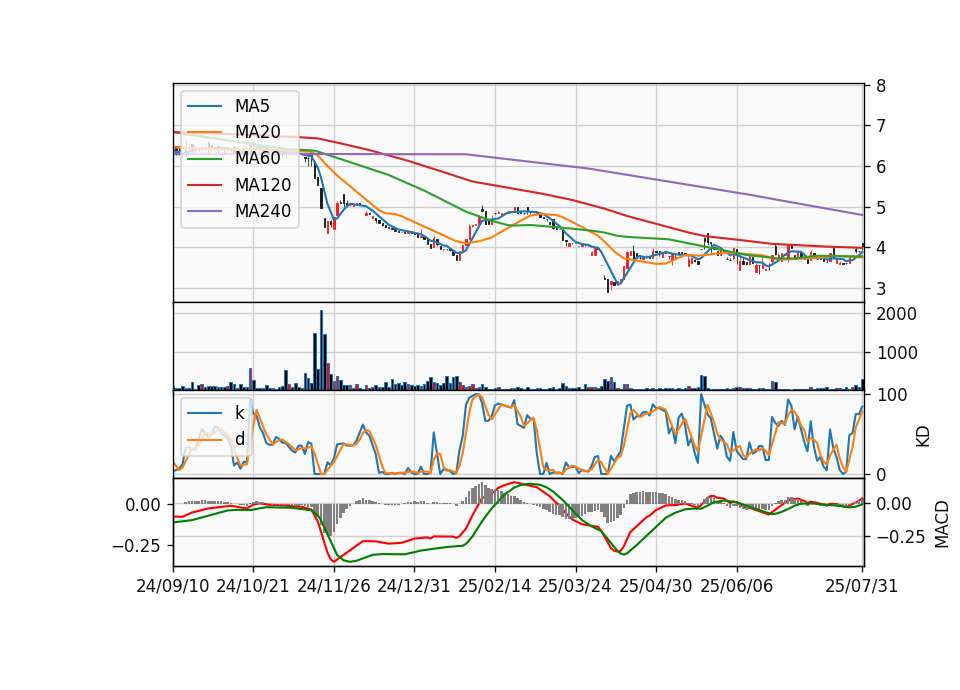Click the red MA120 legend line sample

(x=204, y=185)
